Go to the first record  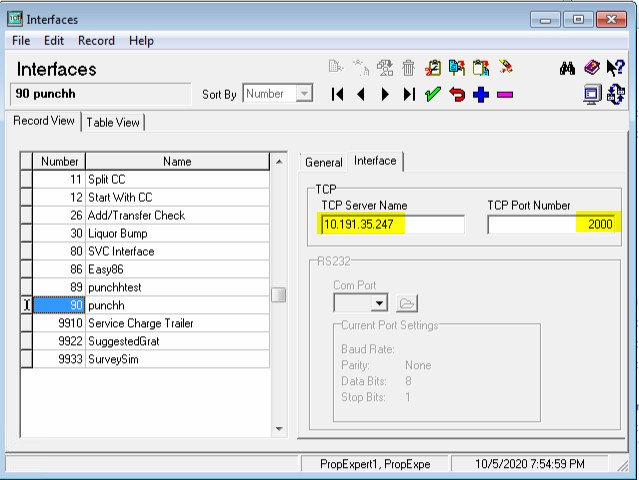[337, 95]
